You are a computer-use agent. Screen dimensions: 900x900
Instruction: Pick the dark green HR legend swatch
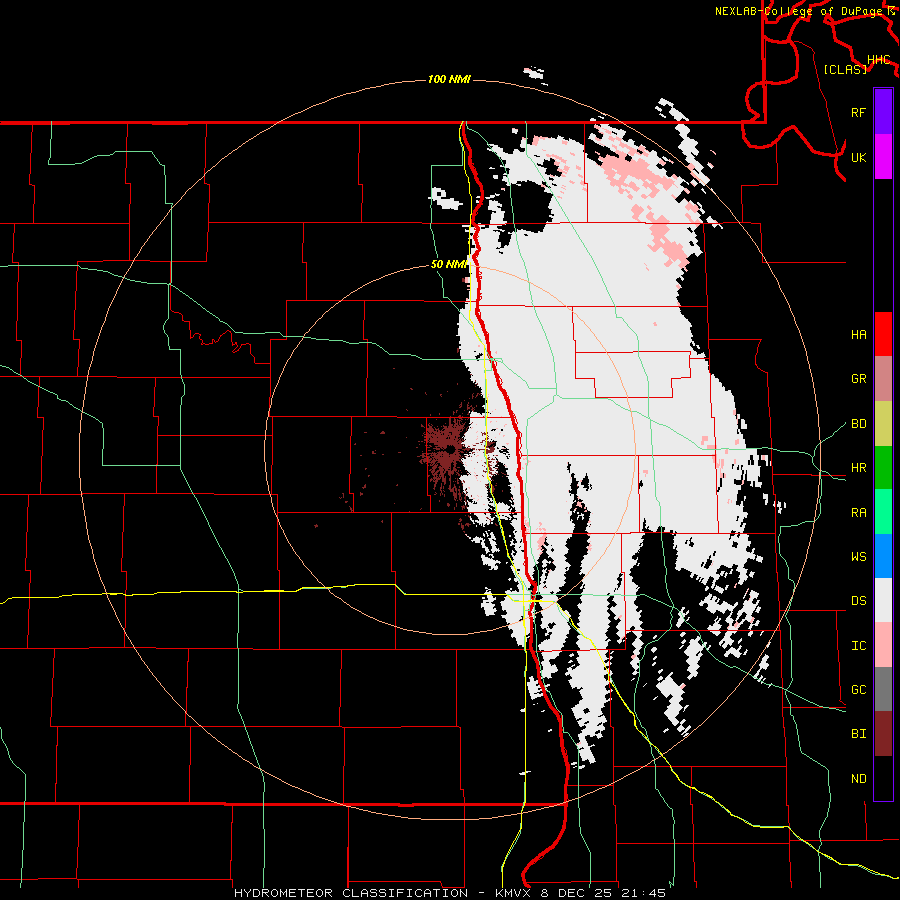click(883, 467)
